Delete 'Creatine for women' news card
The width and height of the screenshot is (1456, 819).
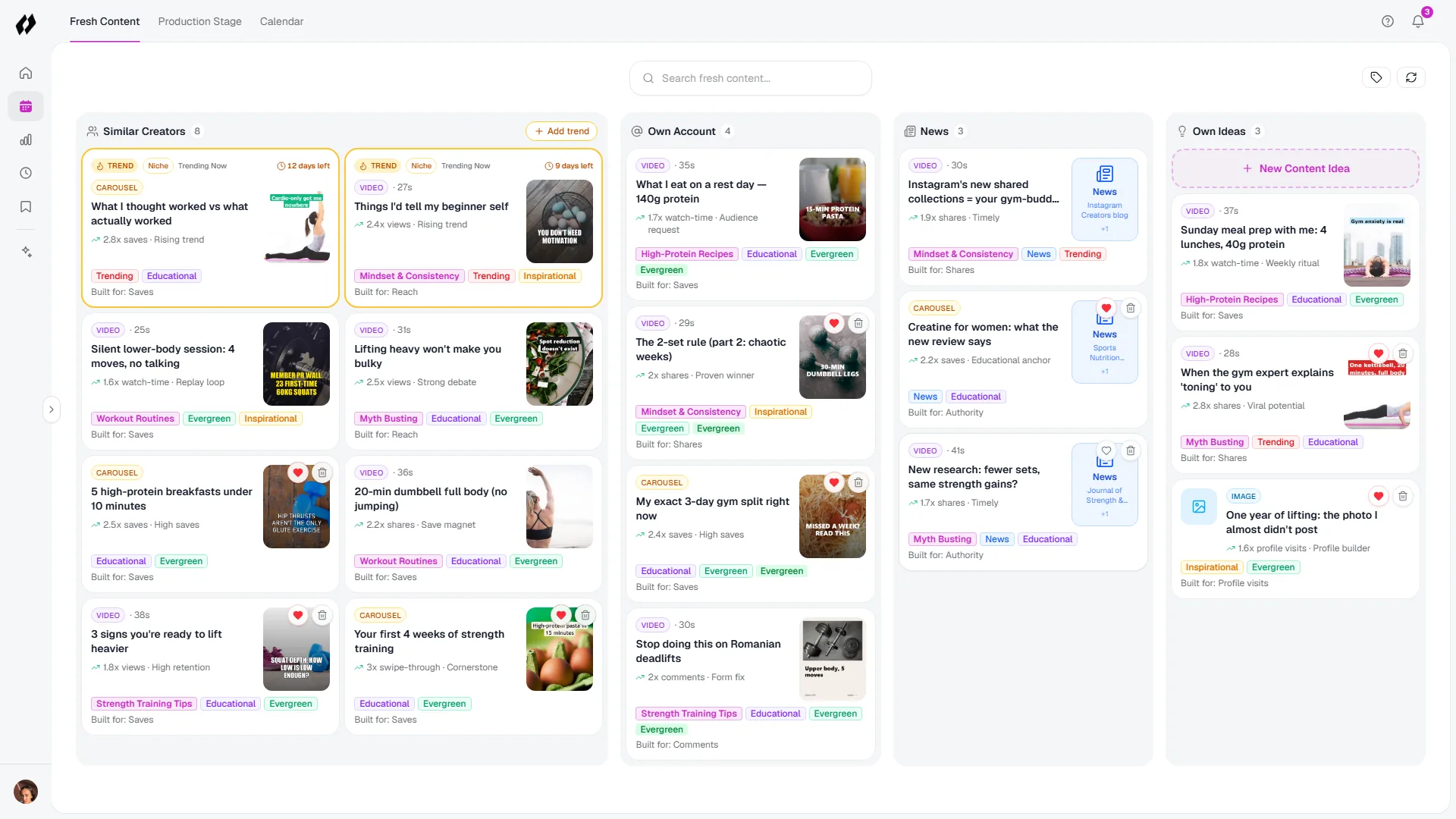click(x=1131, y=308)
